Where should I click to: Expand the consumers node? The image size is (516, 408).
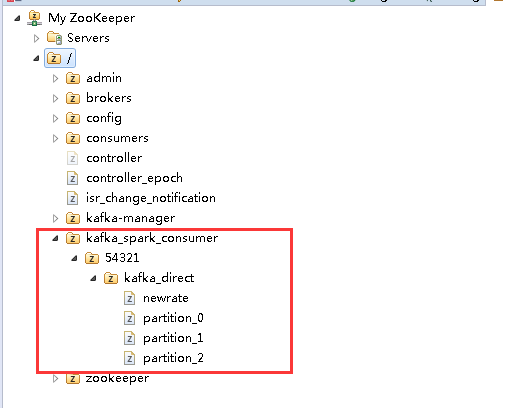coord(55,138)
